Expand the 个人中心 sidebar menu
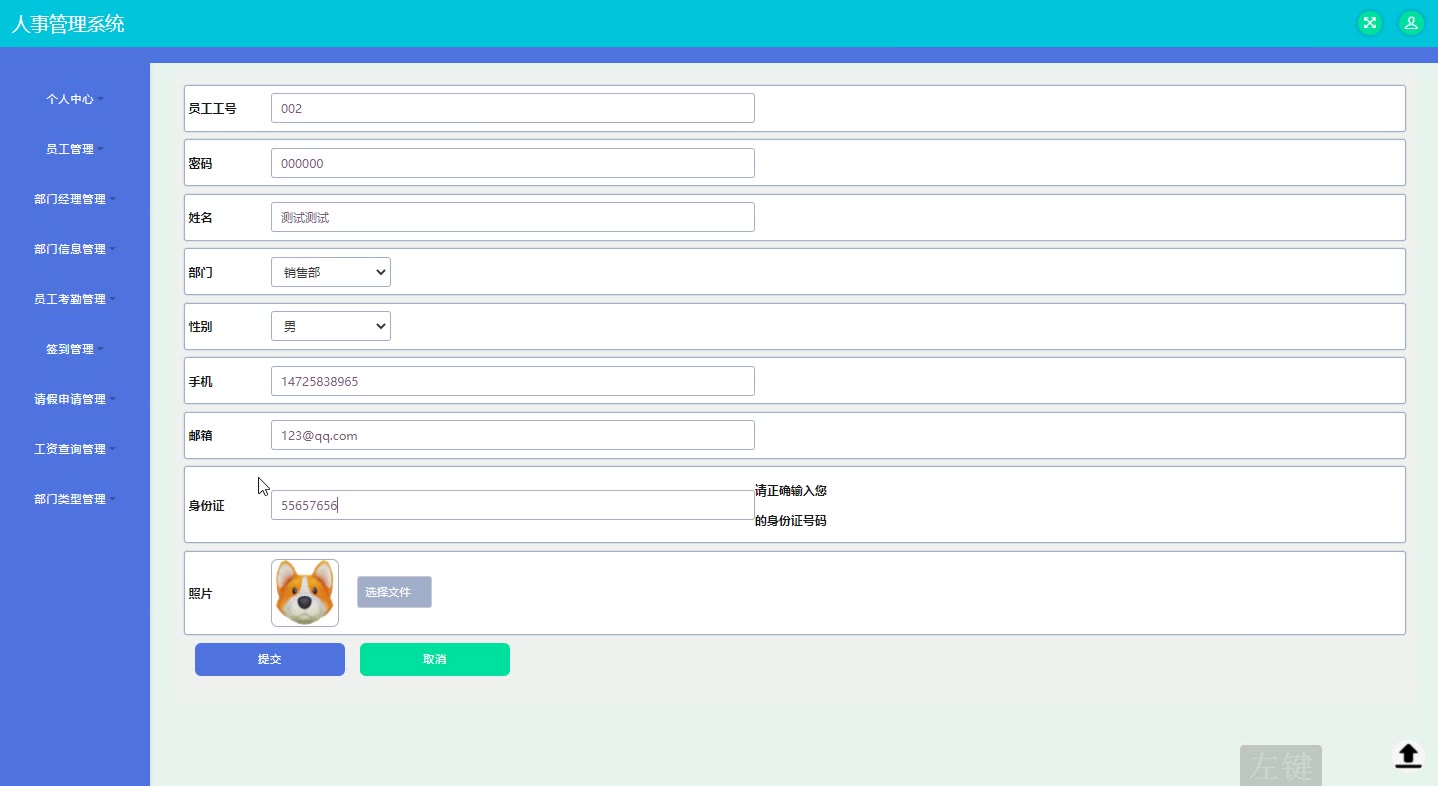 click(x=75, y=99)
